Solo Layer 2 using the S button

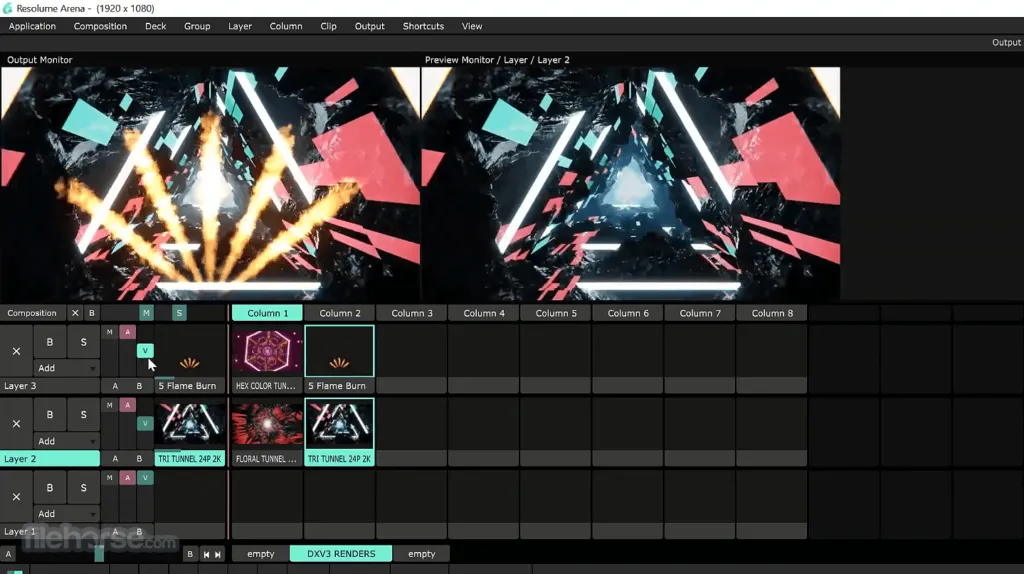tap(83, 415)
